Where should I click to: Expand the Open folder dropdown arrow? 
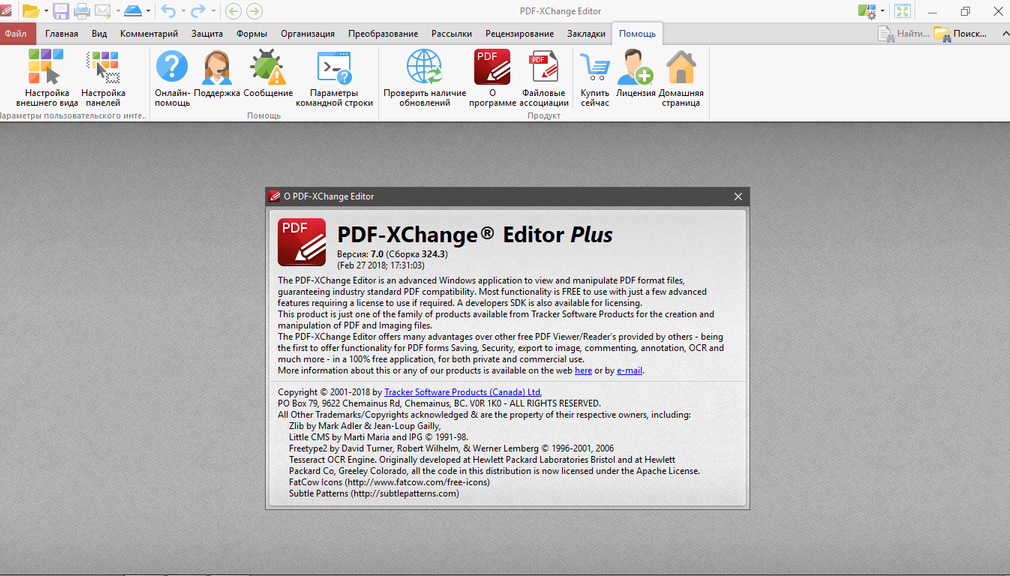click(x=46, y=11)
